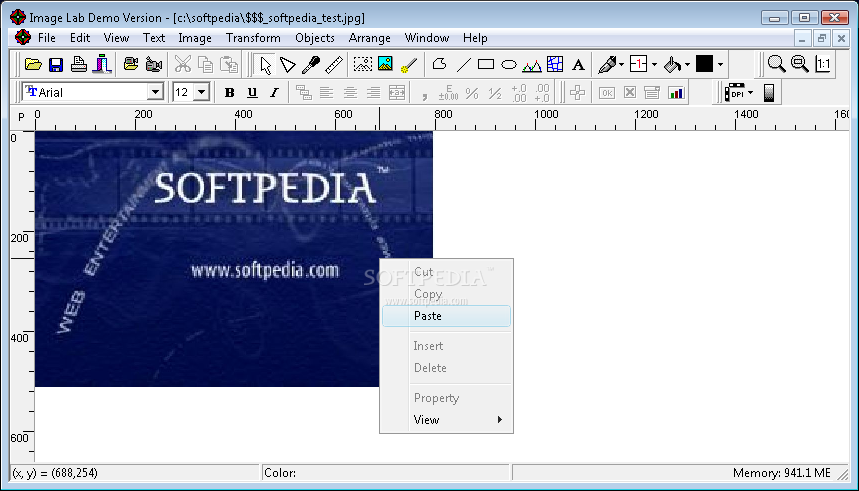This screenshot has height=491, width=859.
Task: Click the colored peaks chart icon
Action: [x=532, y=65]
